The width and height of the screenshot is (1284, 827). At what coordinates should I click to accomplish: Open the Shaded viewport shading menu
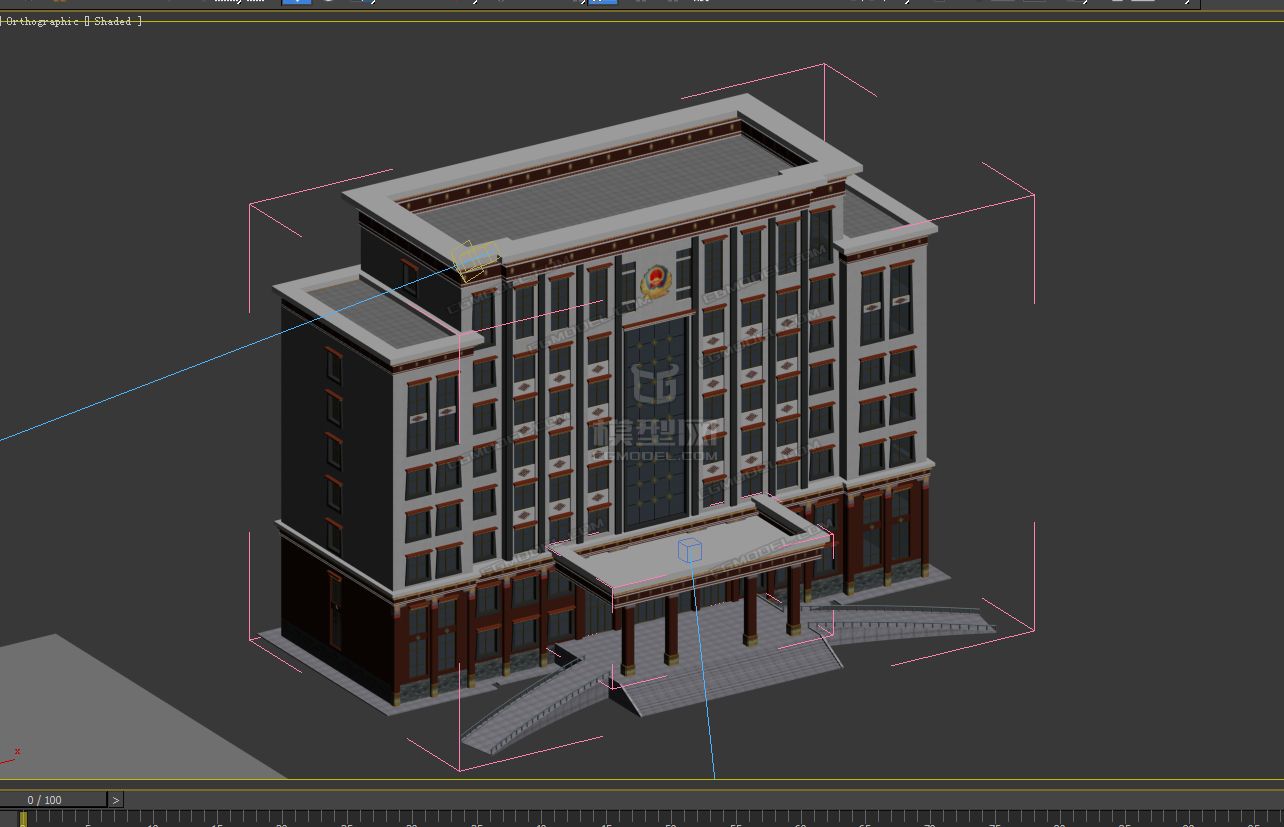(x=113, y=21)
